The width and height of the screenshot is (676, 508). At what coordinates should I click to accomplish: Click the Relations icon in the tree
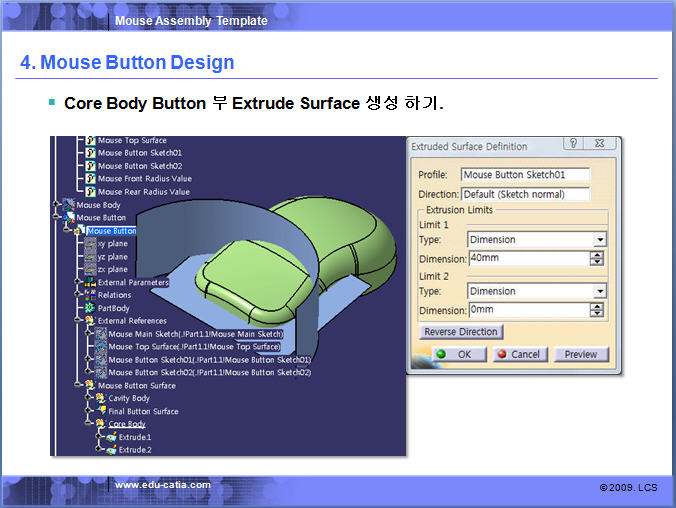pyautogui.click(x=91, y=295)
